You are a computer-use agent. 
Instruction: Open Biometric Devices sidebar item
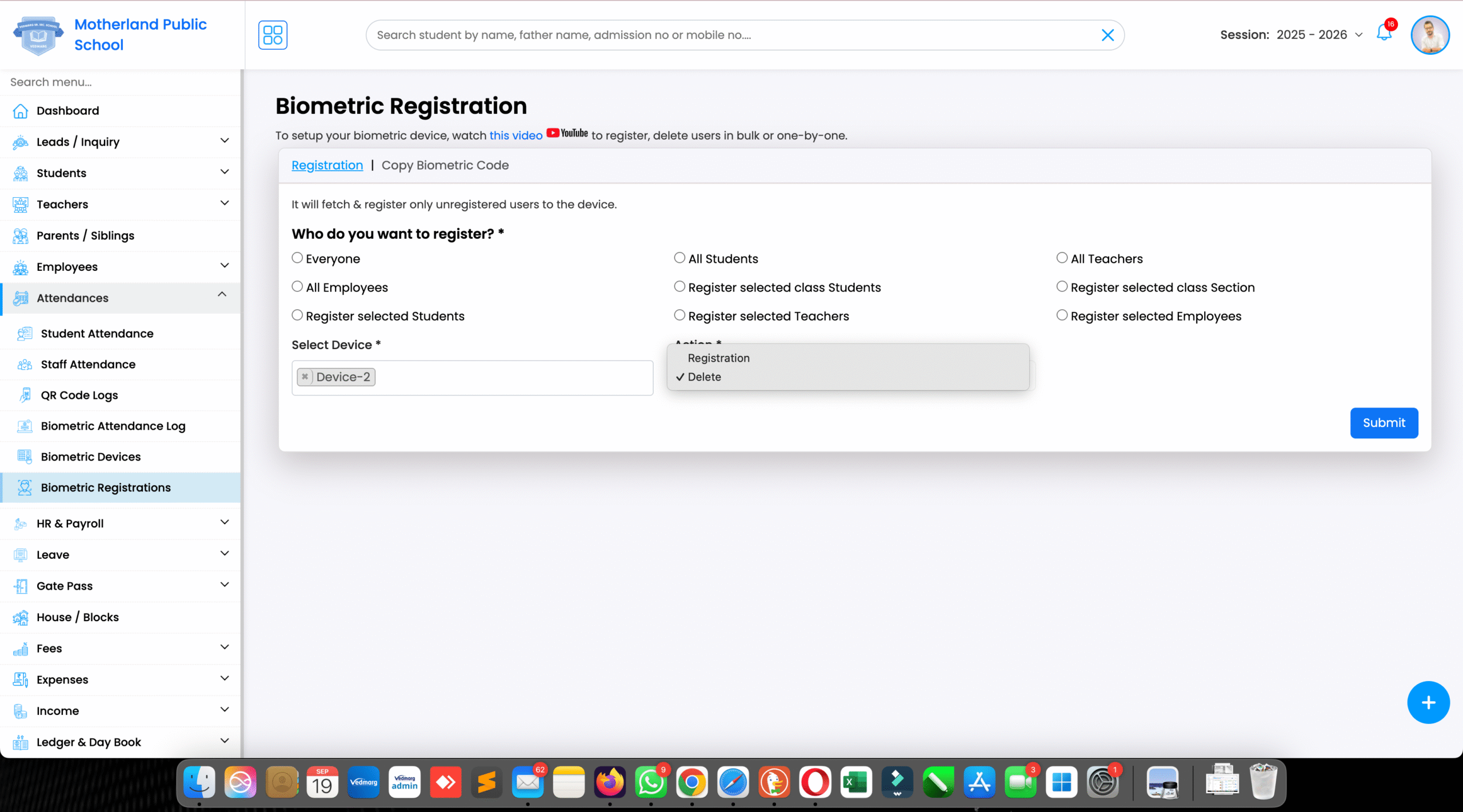(x=90, y=457)
